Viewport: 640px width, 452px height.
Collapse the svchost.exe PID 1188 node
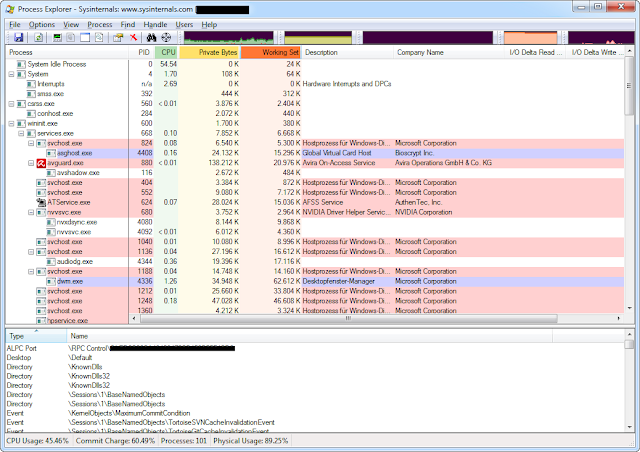coord(31,272)
